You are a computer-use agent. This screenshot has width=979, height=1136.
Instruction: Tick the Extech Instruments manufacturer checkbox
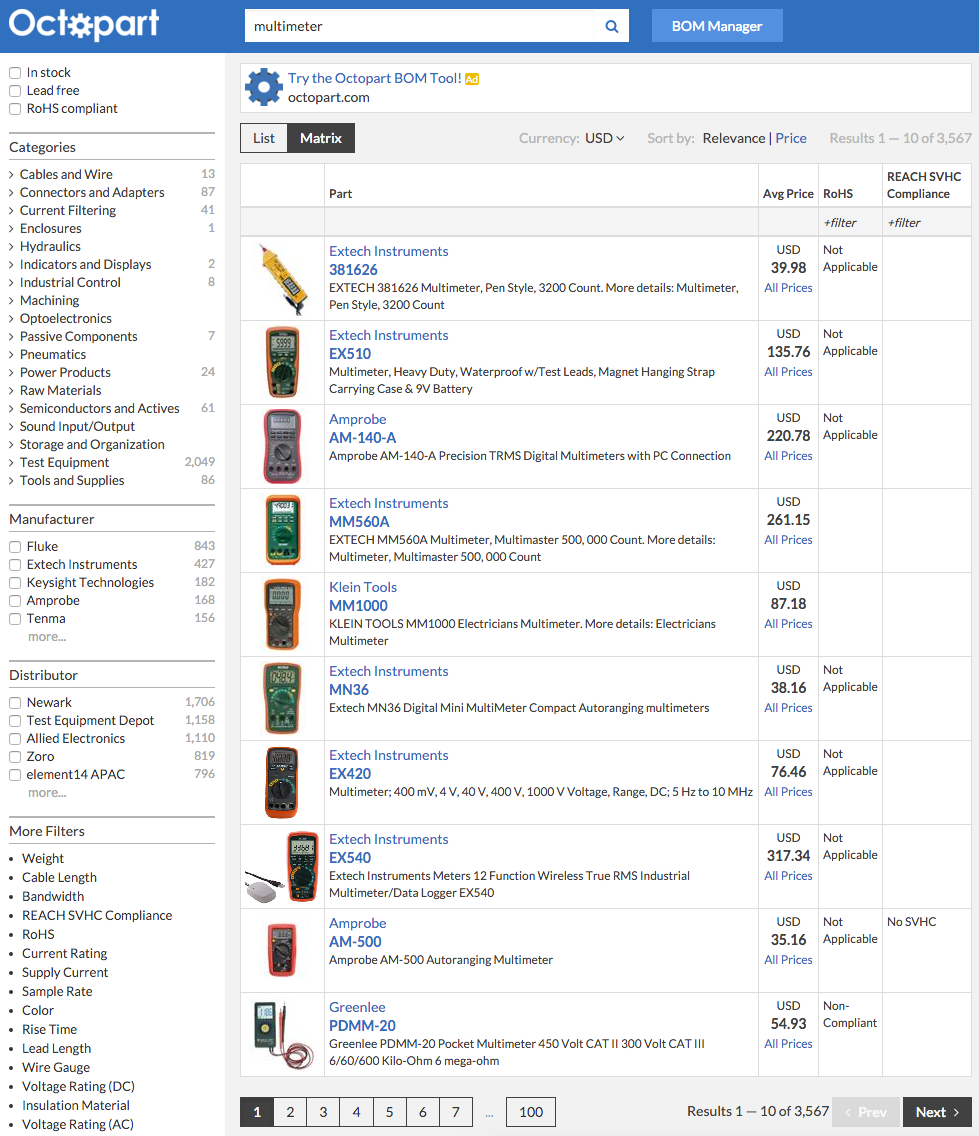click(14, 565)
